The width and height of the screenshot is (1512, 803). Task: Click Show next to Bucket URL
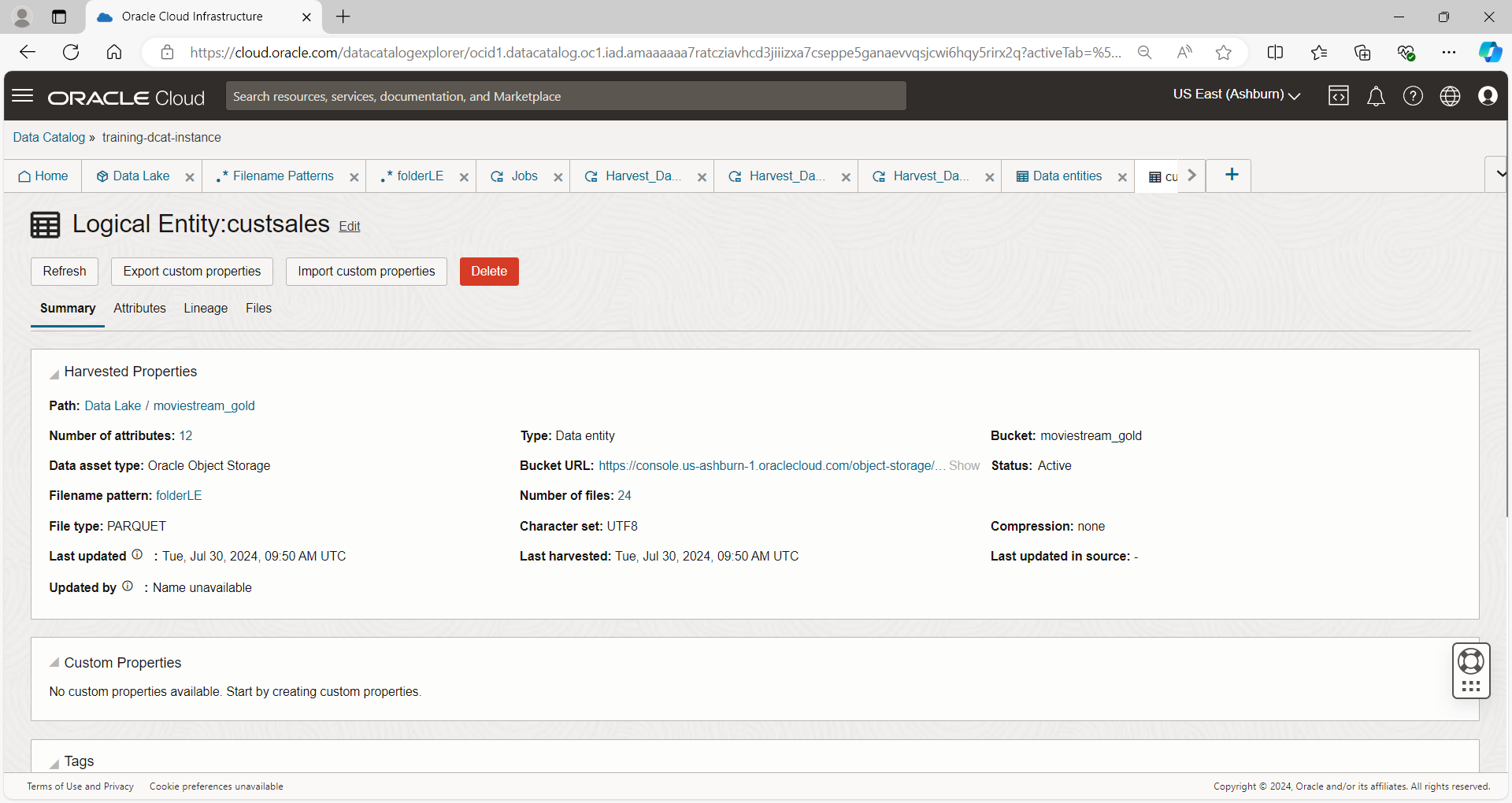tap(964, 466)
